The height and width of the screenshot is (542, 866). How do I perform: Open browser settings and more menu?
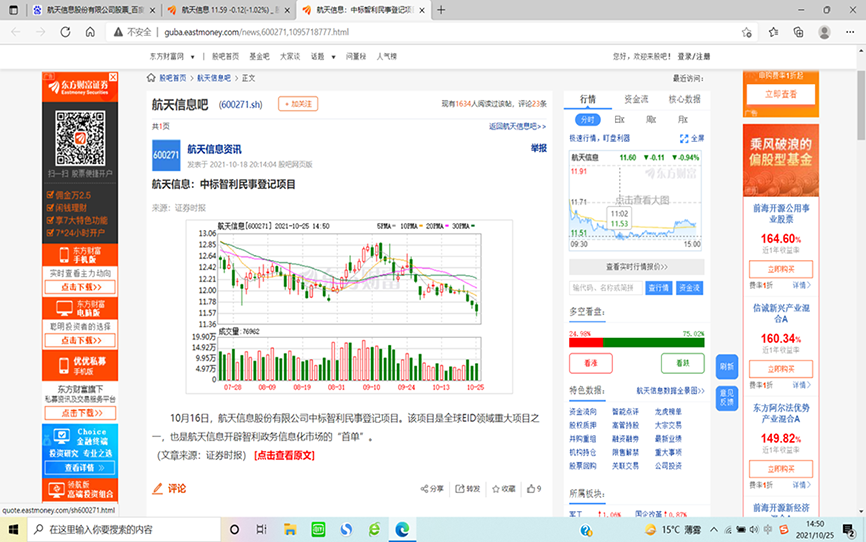(x=850, y=32)
